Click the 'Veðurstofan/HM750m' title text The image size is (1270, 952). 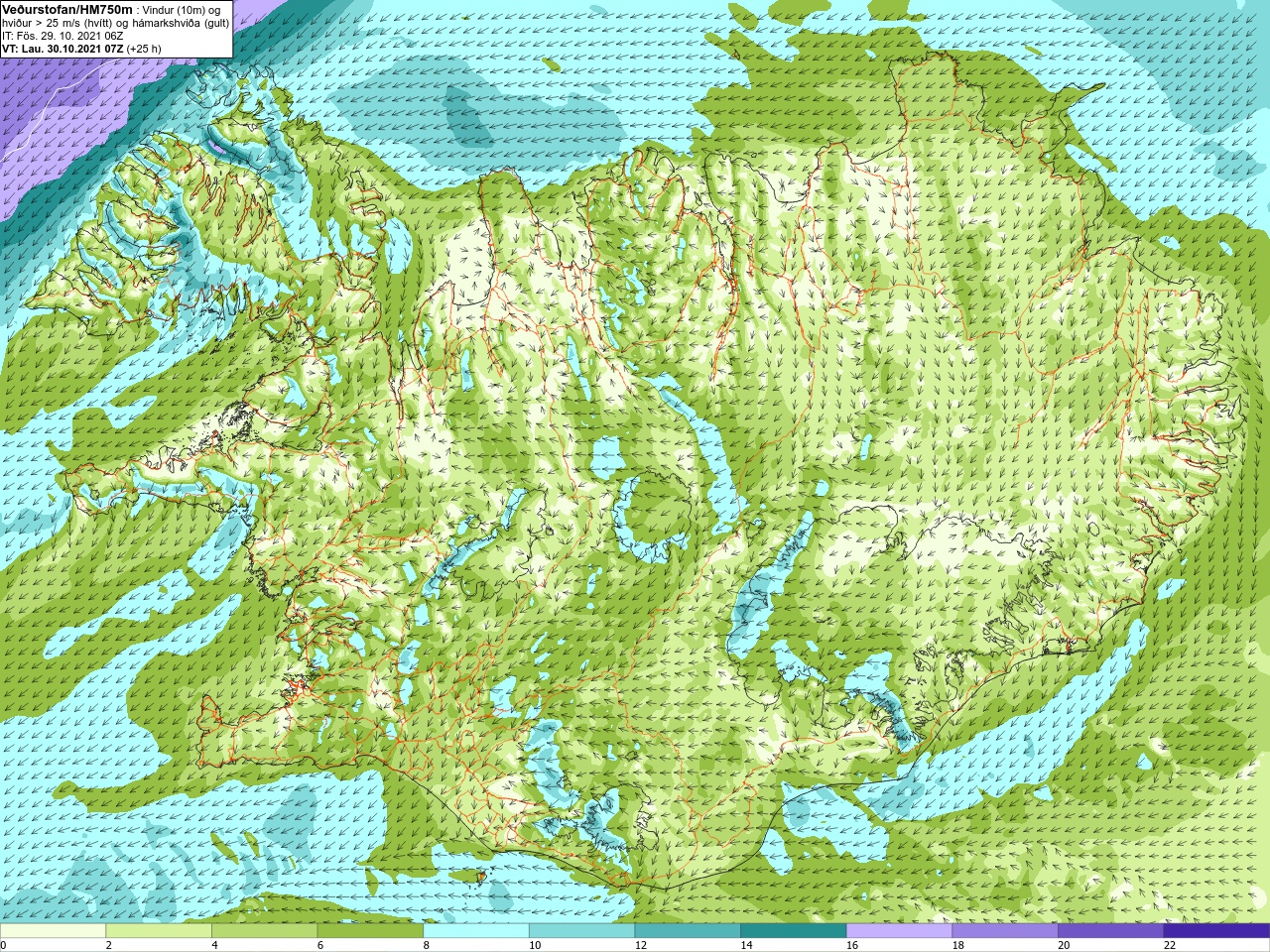click(x=66, y=8)
